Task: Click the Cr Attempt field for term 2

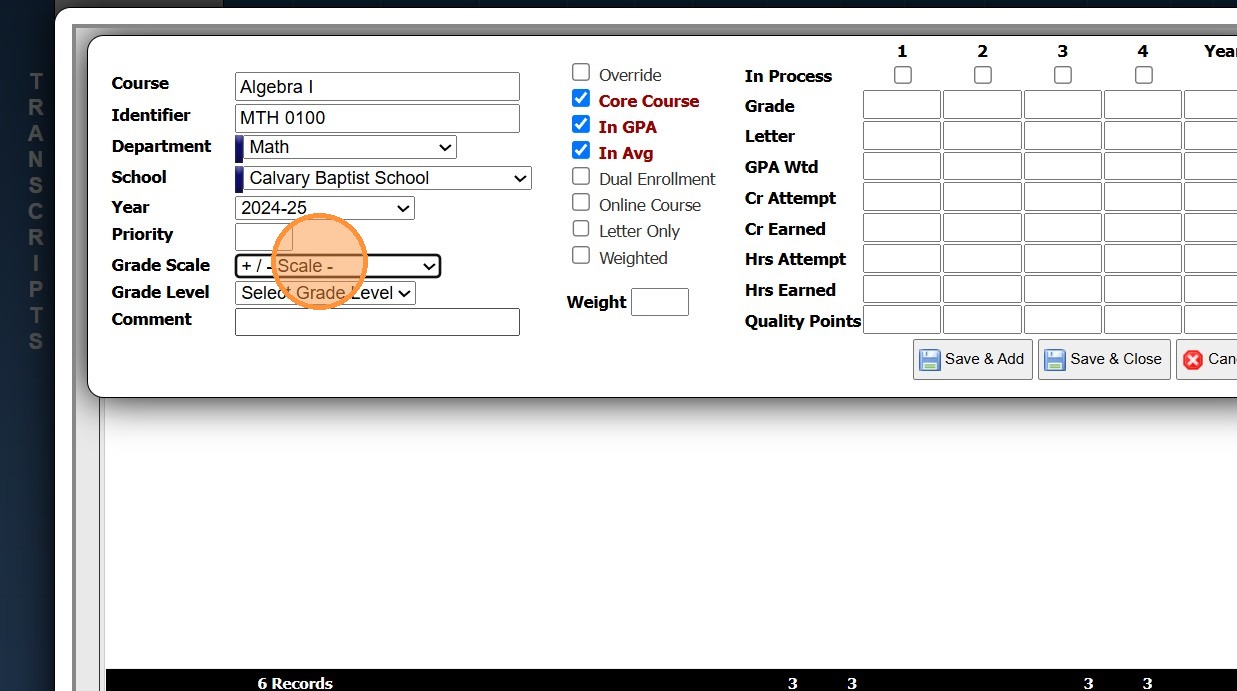Action: [982, 197]
